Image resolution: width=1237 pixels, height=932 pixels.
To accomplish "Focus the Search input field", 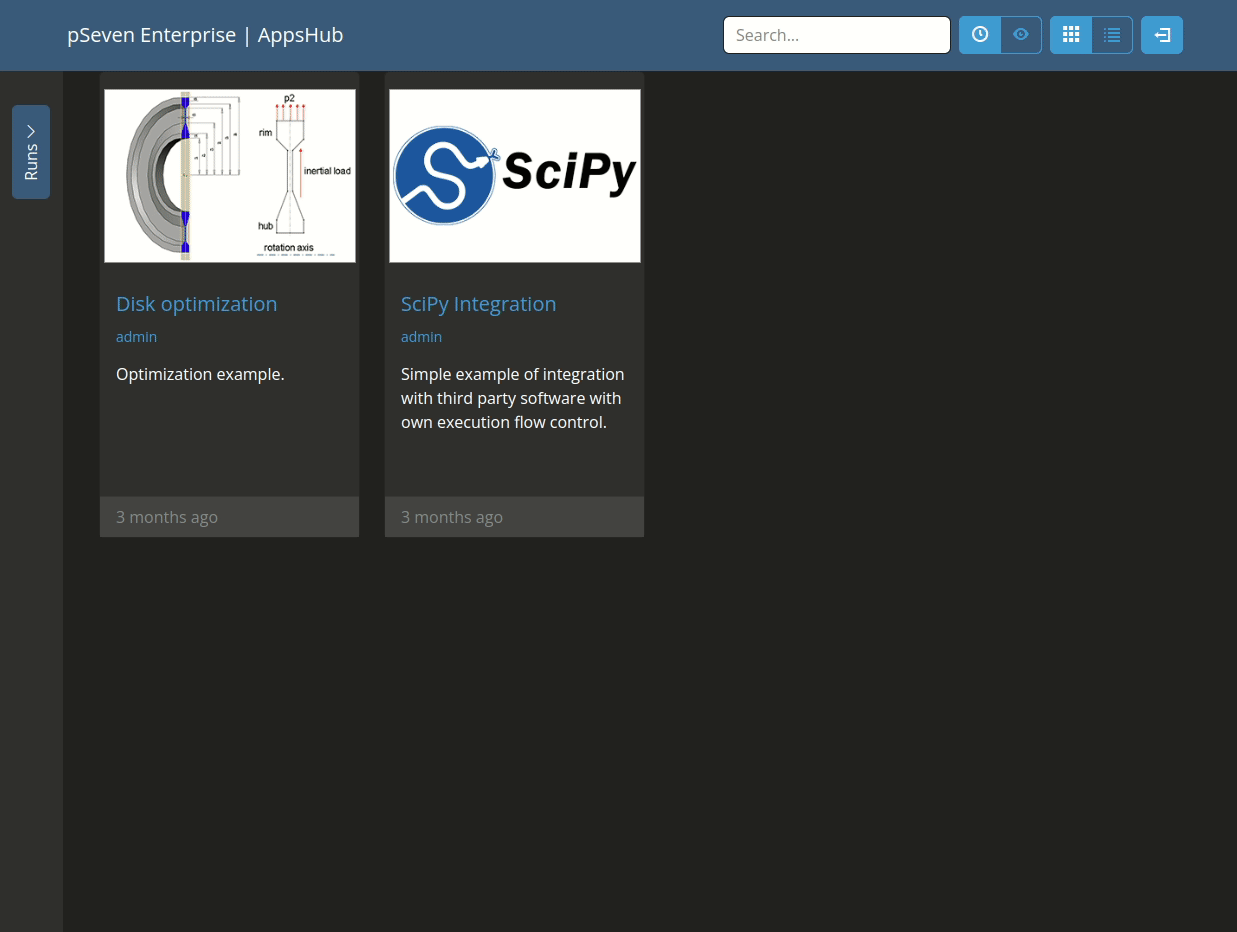I will tap(836, 35).
